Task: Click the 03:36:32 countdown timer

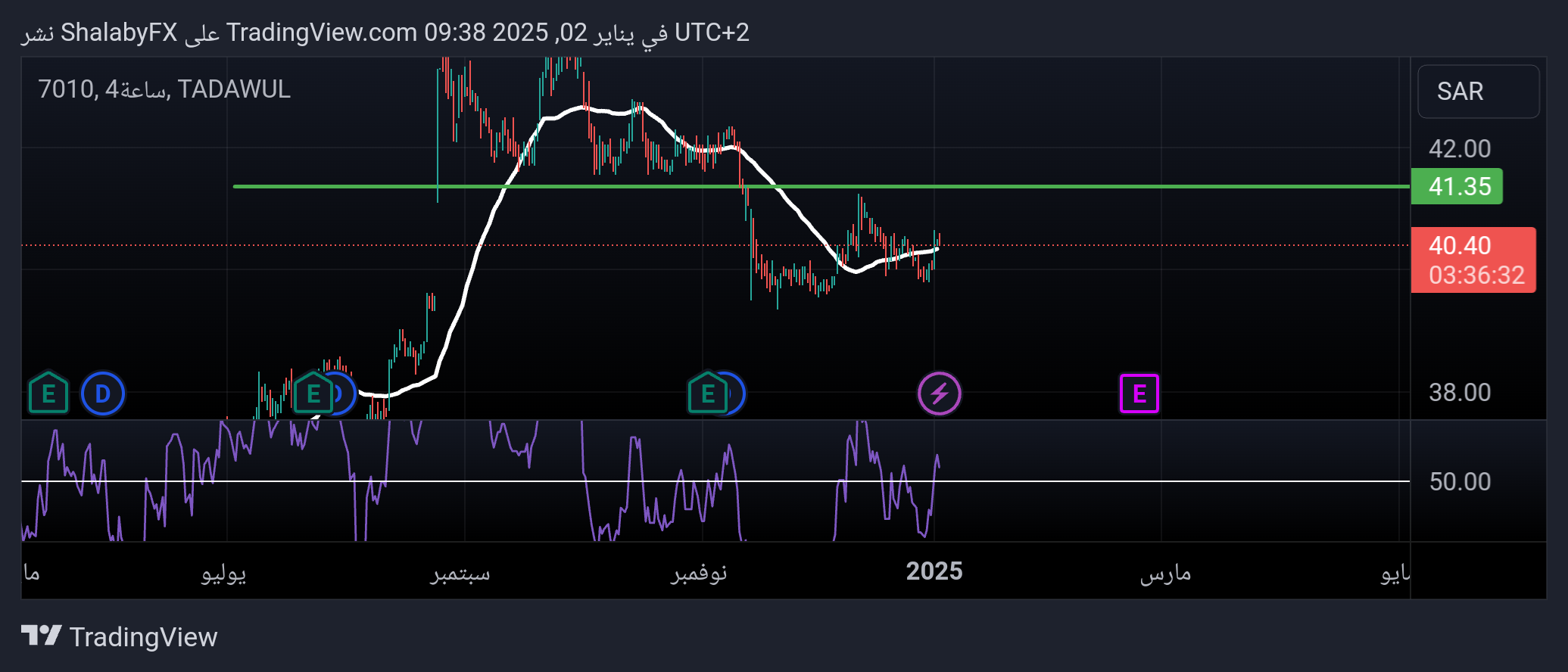Action: tap(1476, 275)
